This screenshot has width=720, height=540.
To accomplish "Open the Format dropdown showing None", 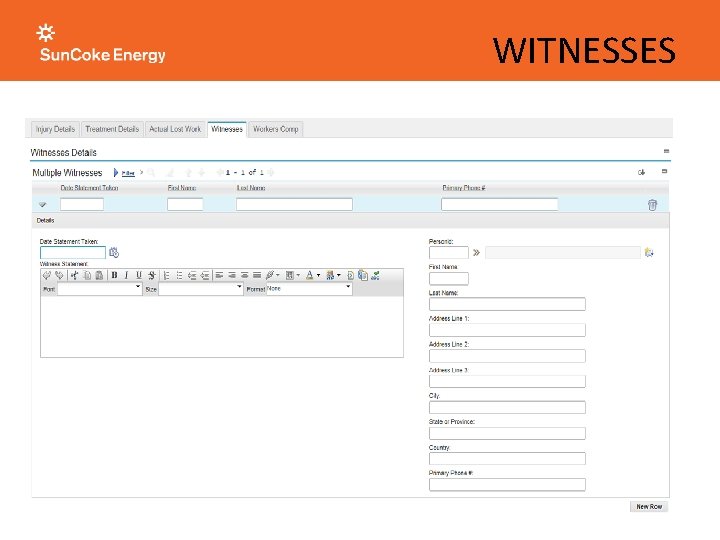I will pyautogui.click(x=309, y=289).
